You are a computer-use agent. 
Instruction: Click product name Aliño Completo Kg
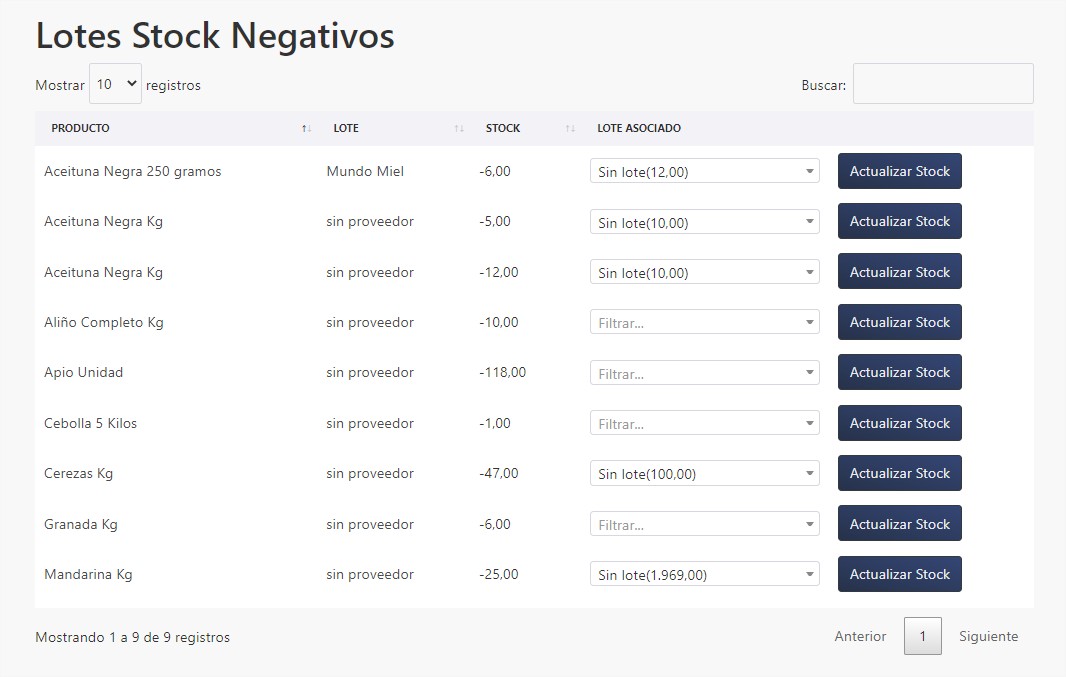(104, 322)
